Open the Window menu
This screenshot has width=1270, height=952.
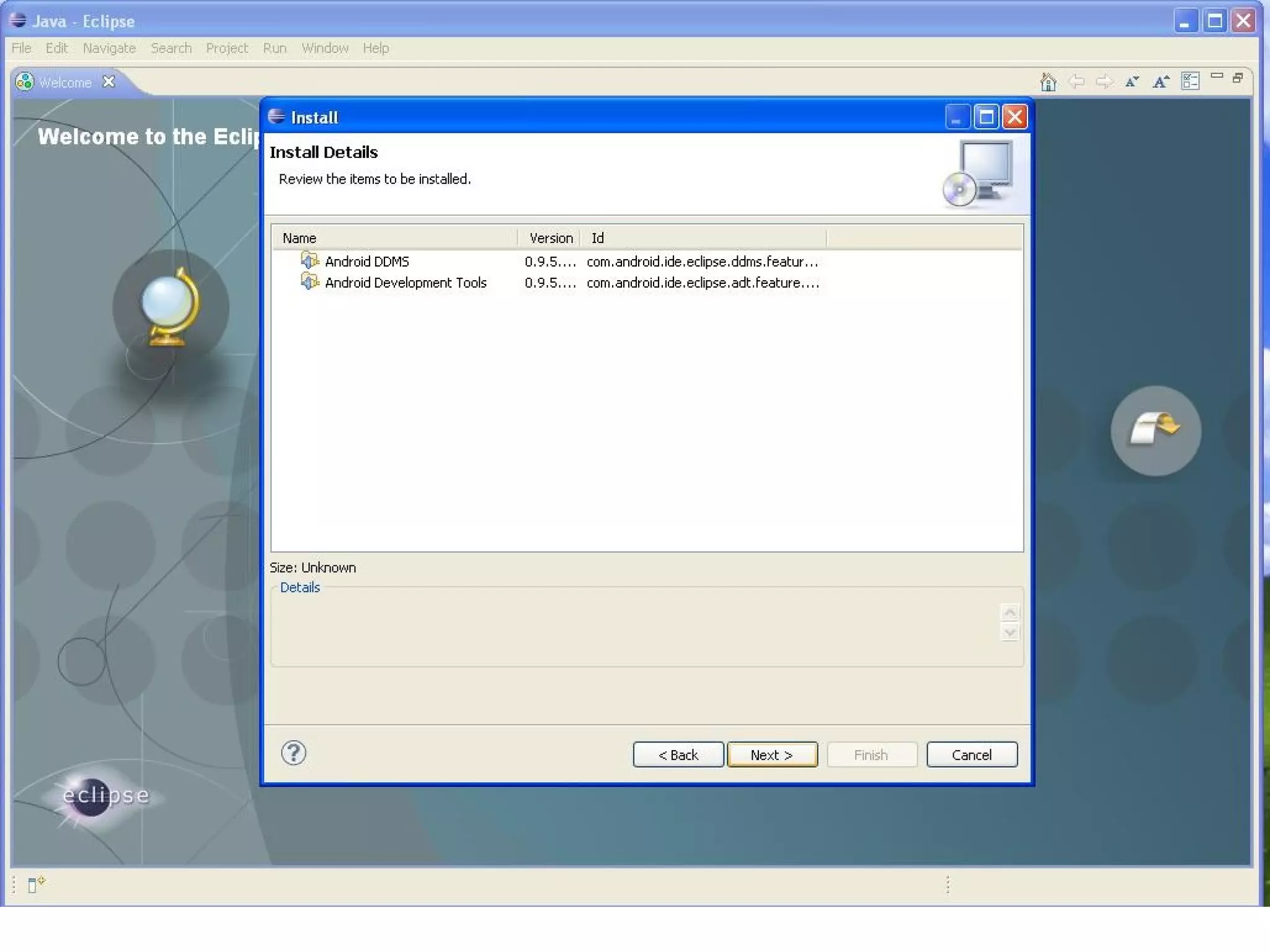click(324, 48)
